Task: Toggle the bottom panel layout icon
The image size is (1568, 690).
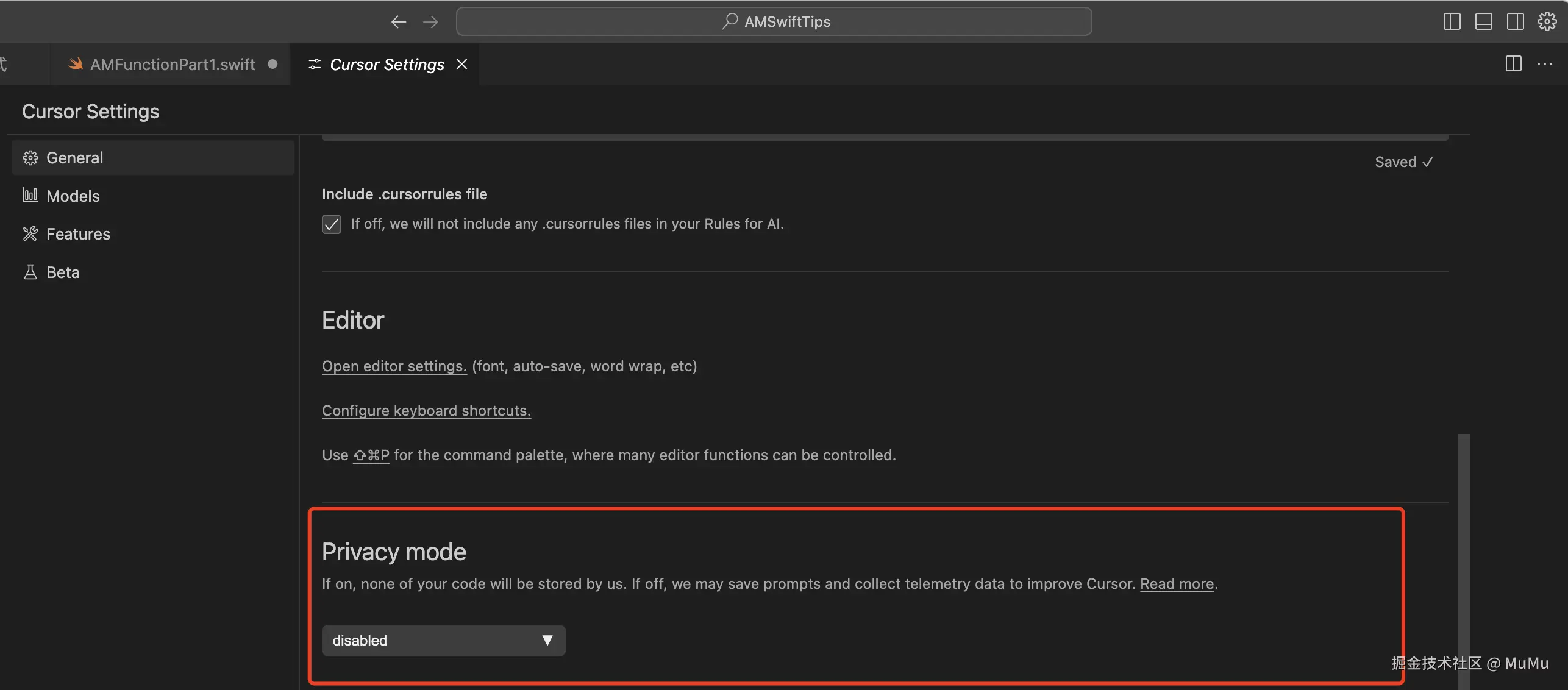Action: (1483, 22)
